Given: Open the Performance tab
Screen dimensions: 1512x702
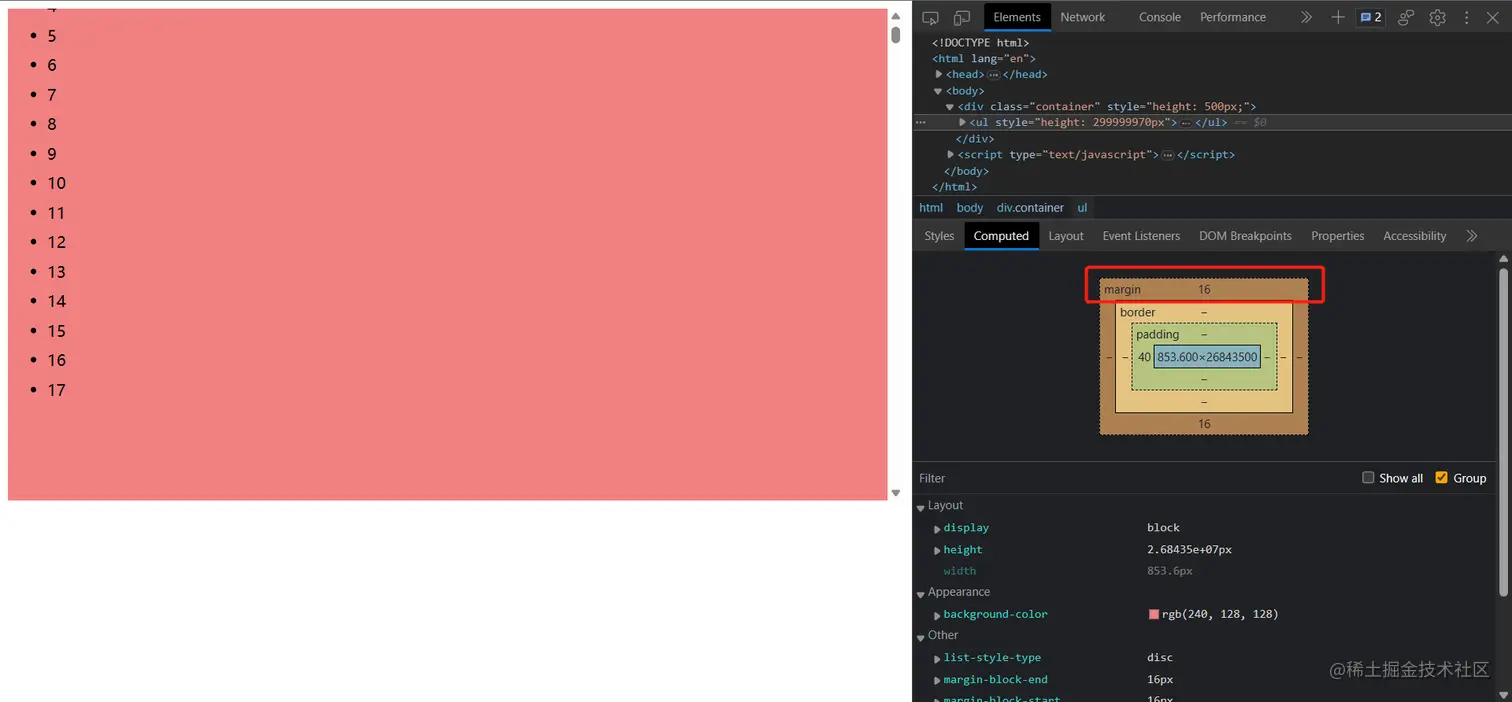Looking at the screenshot, I should 1233,17.
